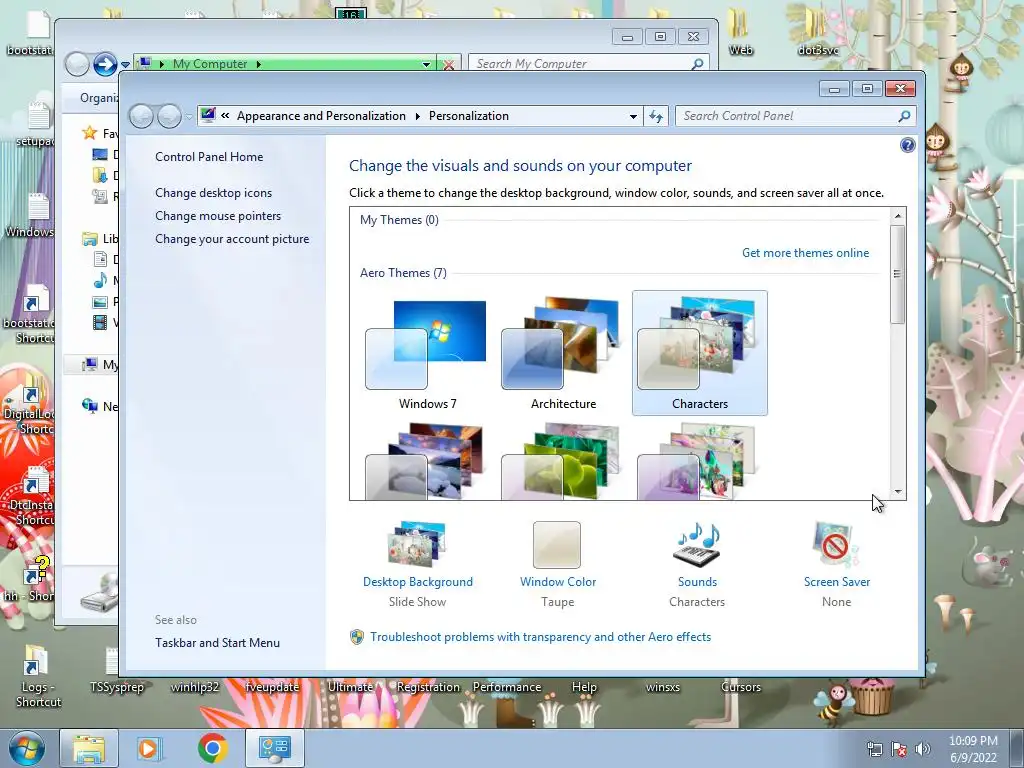1024x768 pixels.
Task: Launch Google Chrome from the taskbar
Action: click(213, 748)
